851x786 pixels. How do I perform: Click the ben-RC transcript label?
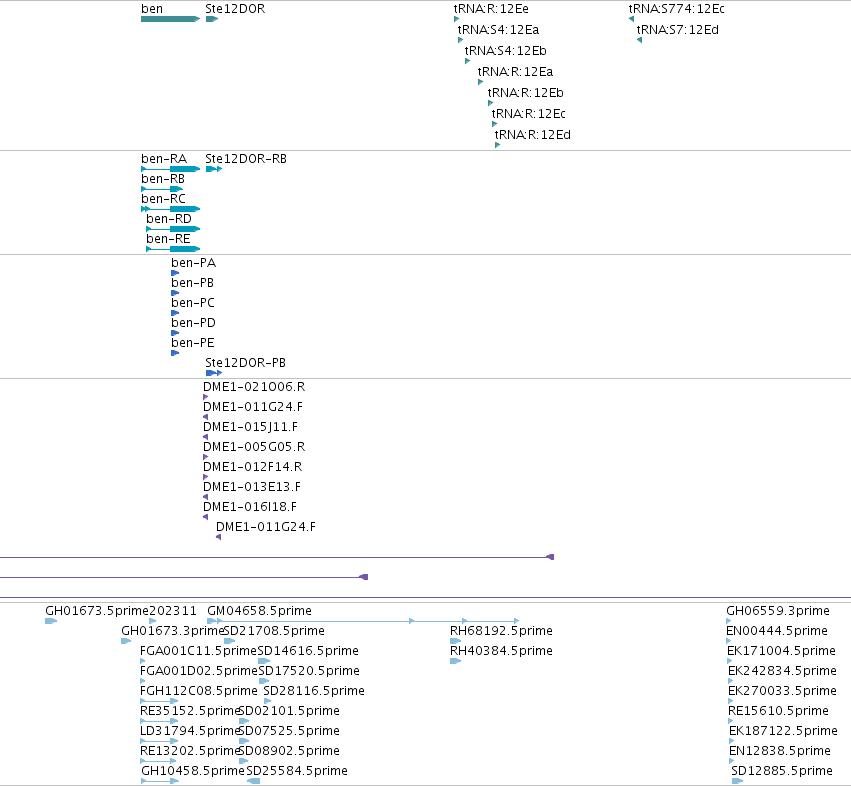(x=163, y=199)
